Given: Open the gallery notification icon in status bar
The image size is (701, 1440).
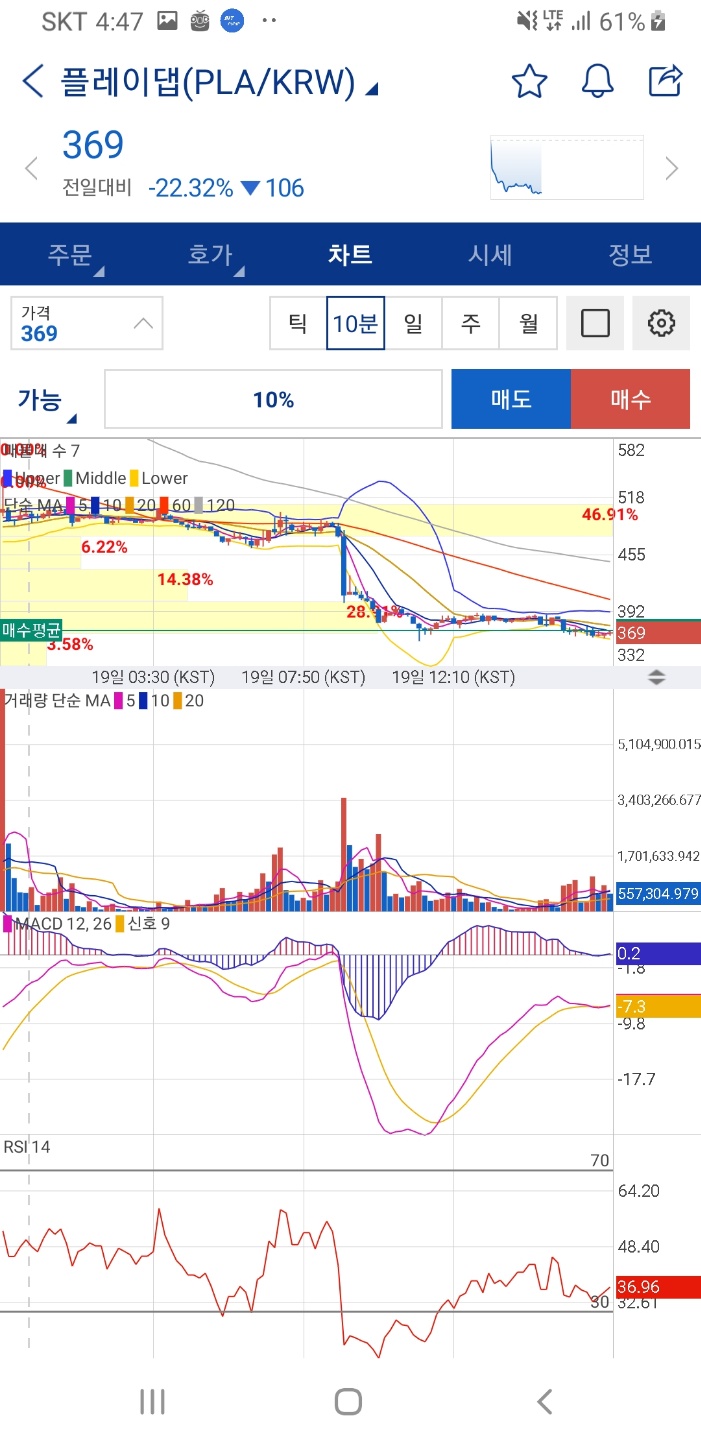Looking at the screenshot, I should (x=167, y=21).
